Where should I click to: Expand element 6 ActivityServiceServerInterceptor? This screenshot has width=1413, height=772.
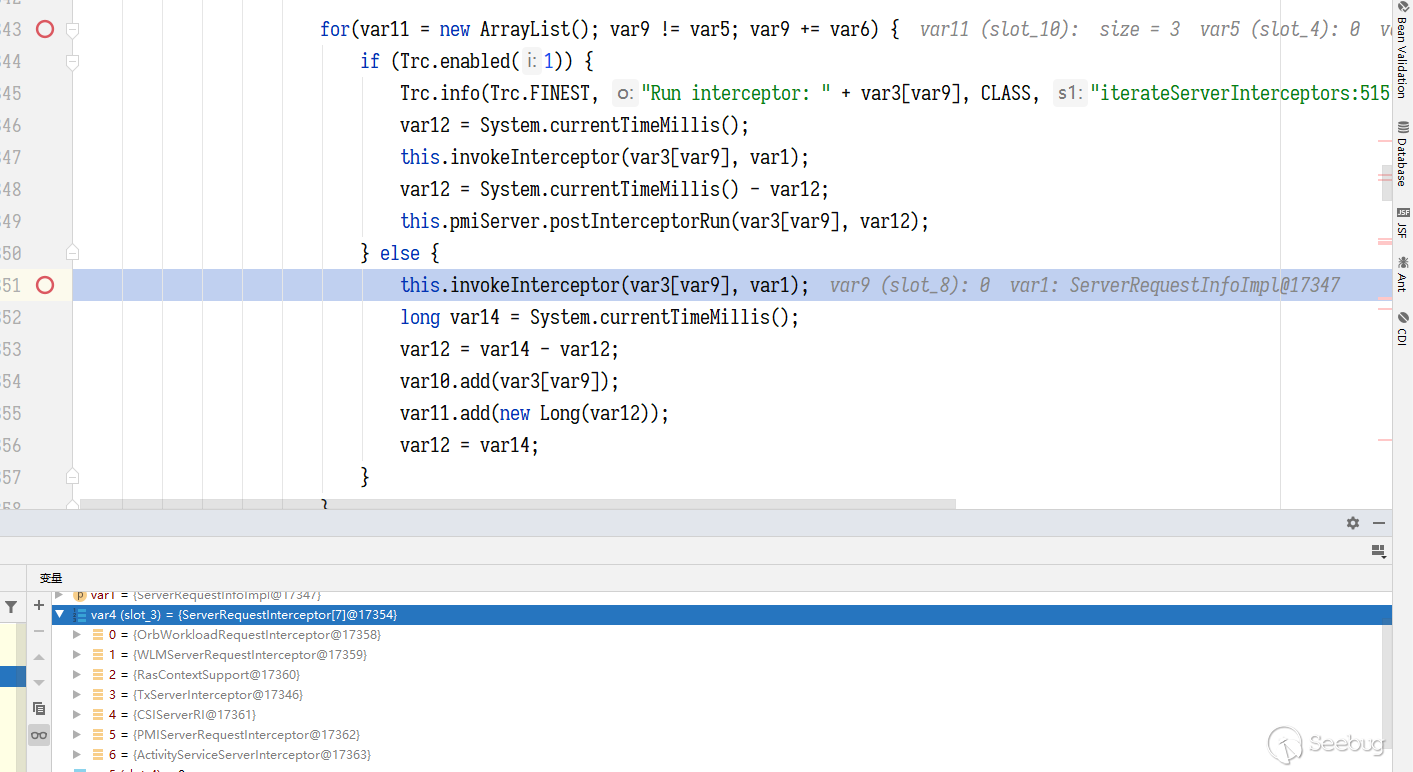click(77, 755)
